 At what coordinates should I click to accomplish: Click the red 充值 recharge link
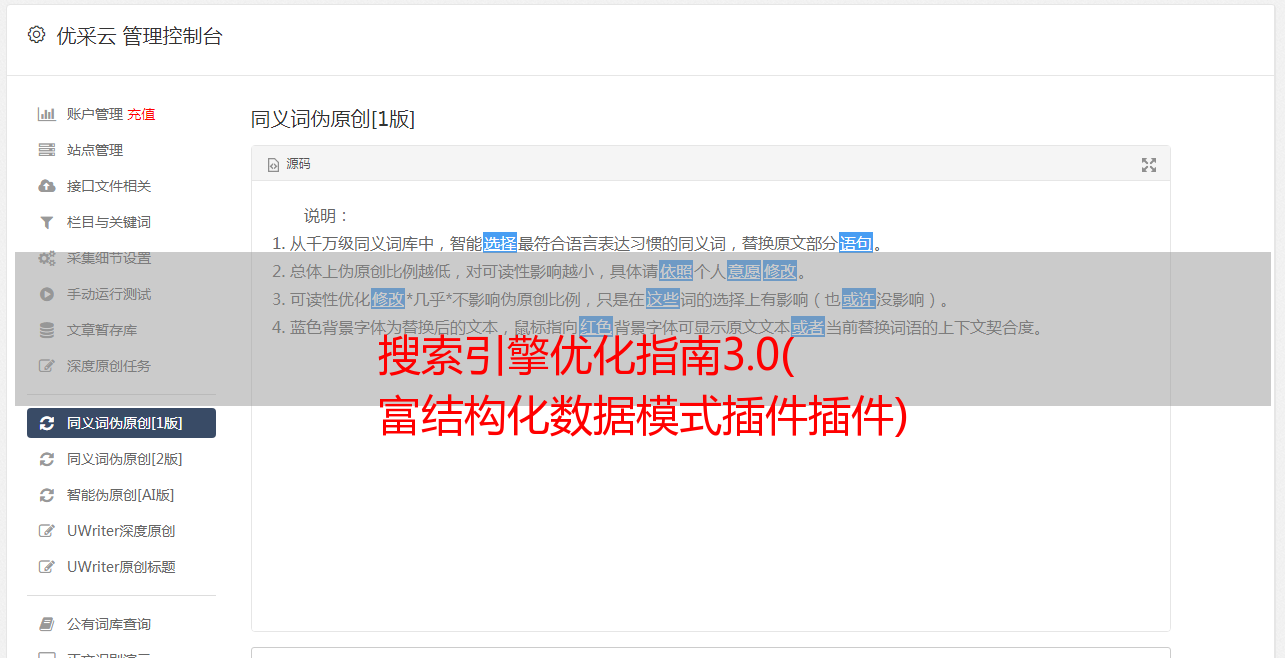point(141,114)
